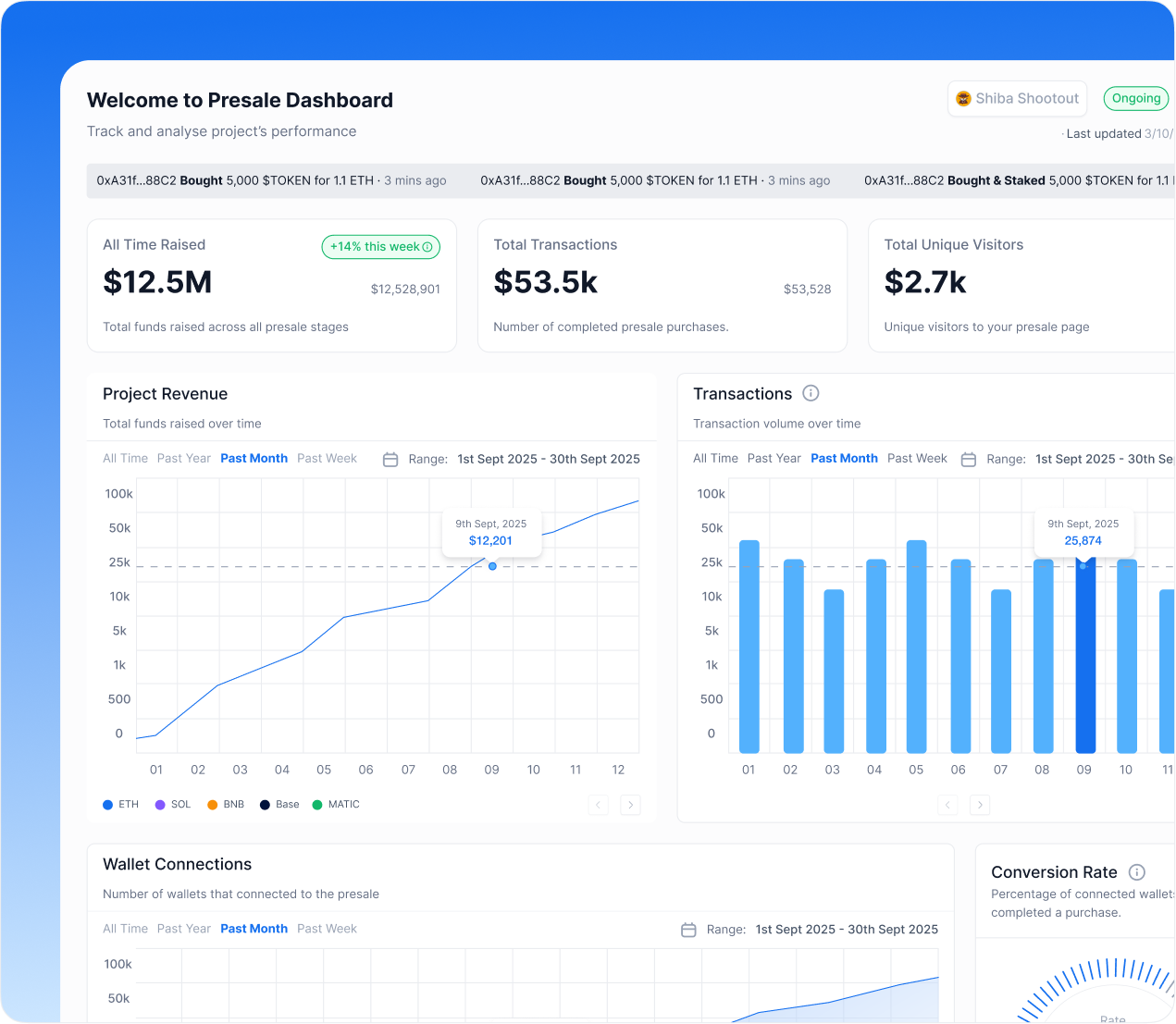
Task: Go to next page in Transactions chart
Action: [980, 805]
